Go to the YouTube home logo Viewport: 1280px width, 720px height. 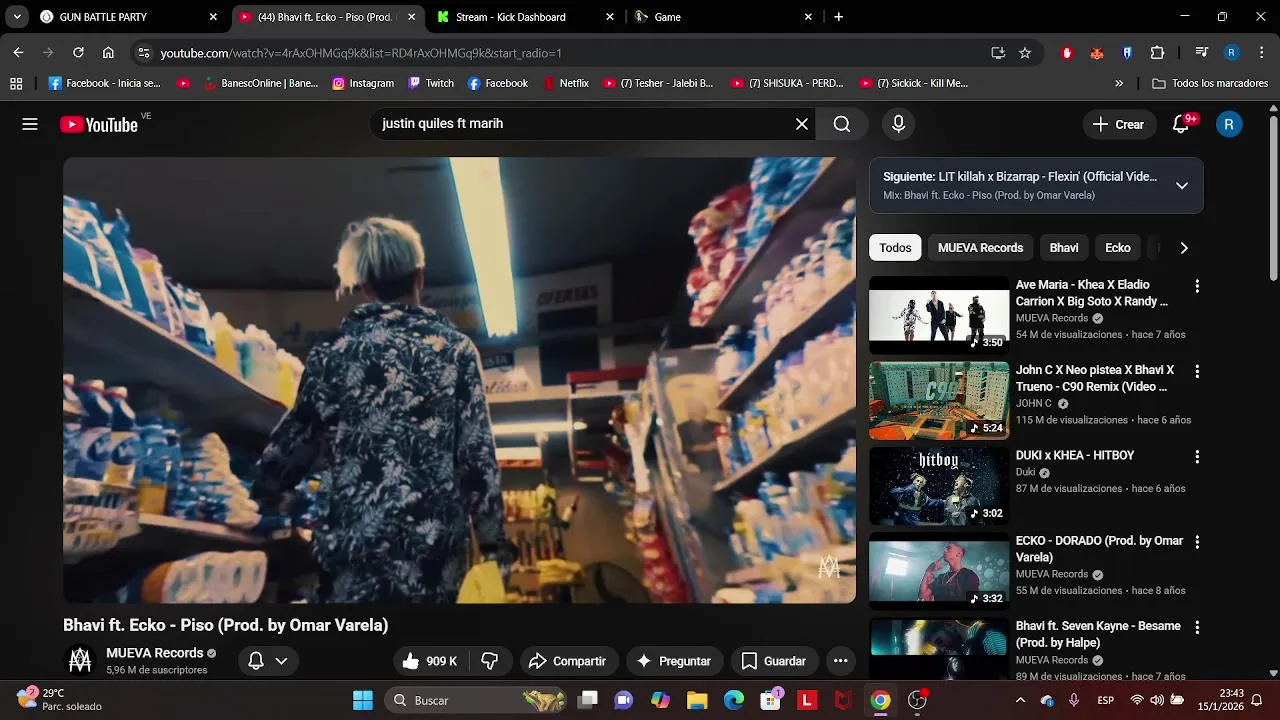[x=99, y=124]
